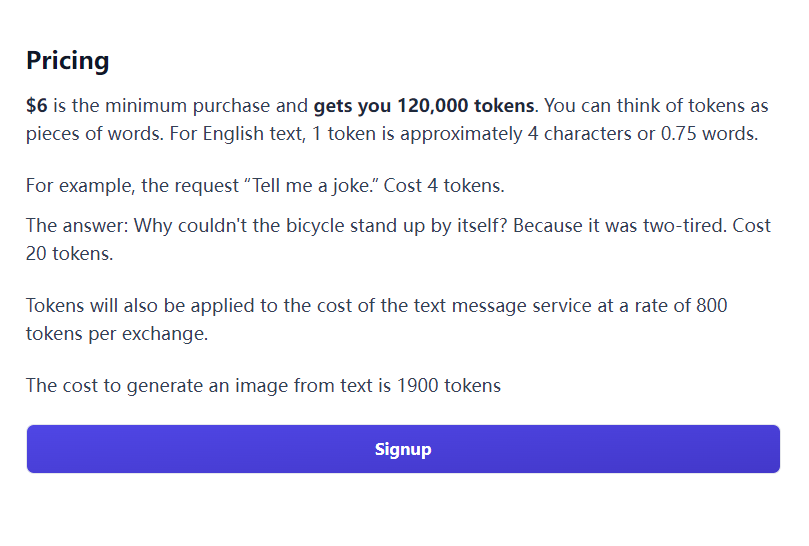Click the Pricing heading
The width and height of the screenshot is (809, 546).
[68, 61]
